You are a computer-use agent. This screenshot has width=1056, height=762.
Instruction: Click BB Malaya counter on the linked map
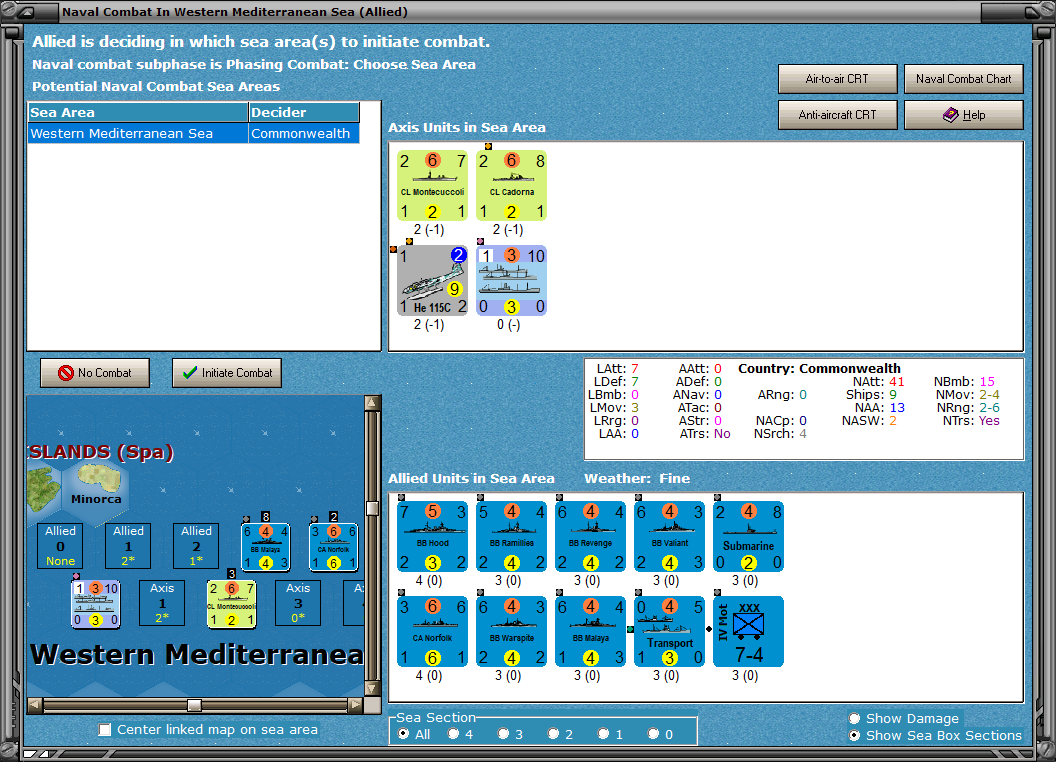pos(265,546)
